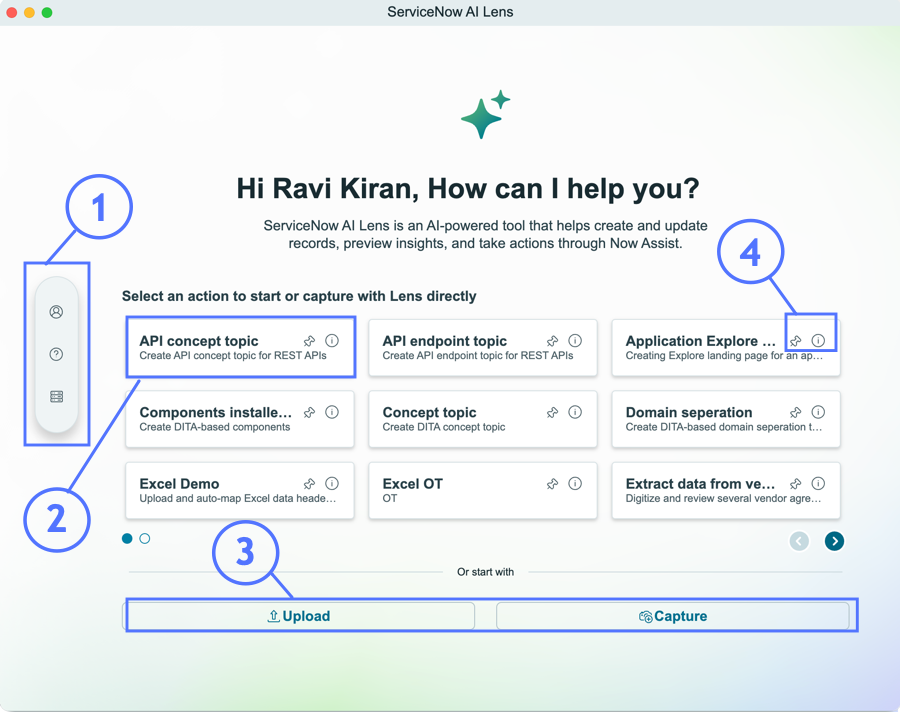Select the second page indicator dot
Image resolution: width=900 pixels, height=712 pixels.
click(x=145, y=539)
